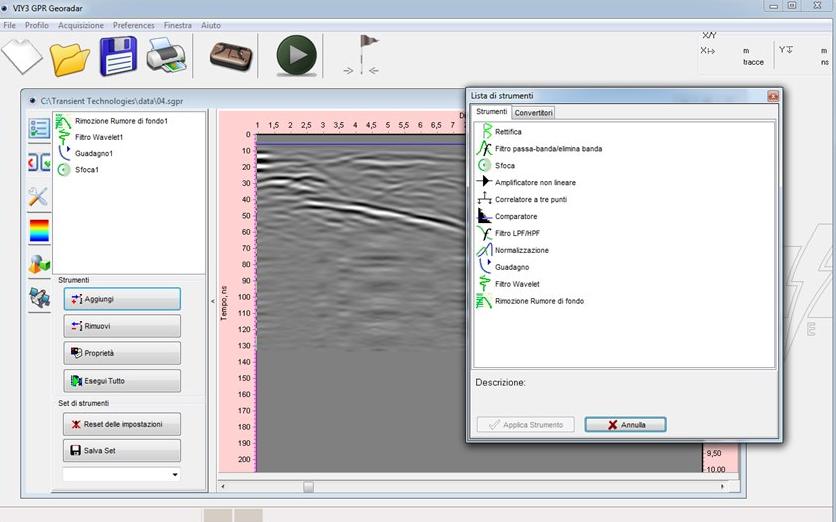Collapse the left panel with the arrow
This screenshot has width=836, height=522.
[x=211, y=300]
